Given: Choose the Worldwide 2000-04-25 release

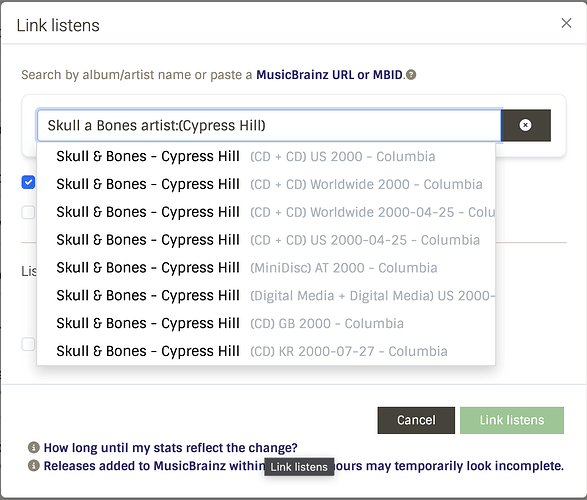Looking at the screenshot, I should 266,212.
